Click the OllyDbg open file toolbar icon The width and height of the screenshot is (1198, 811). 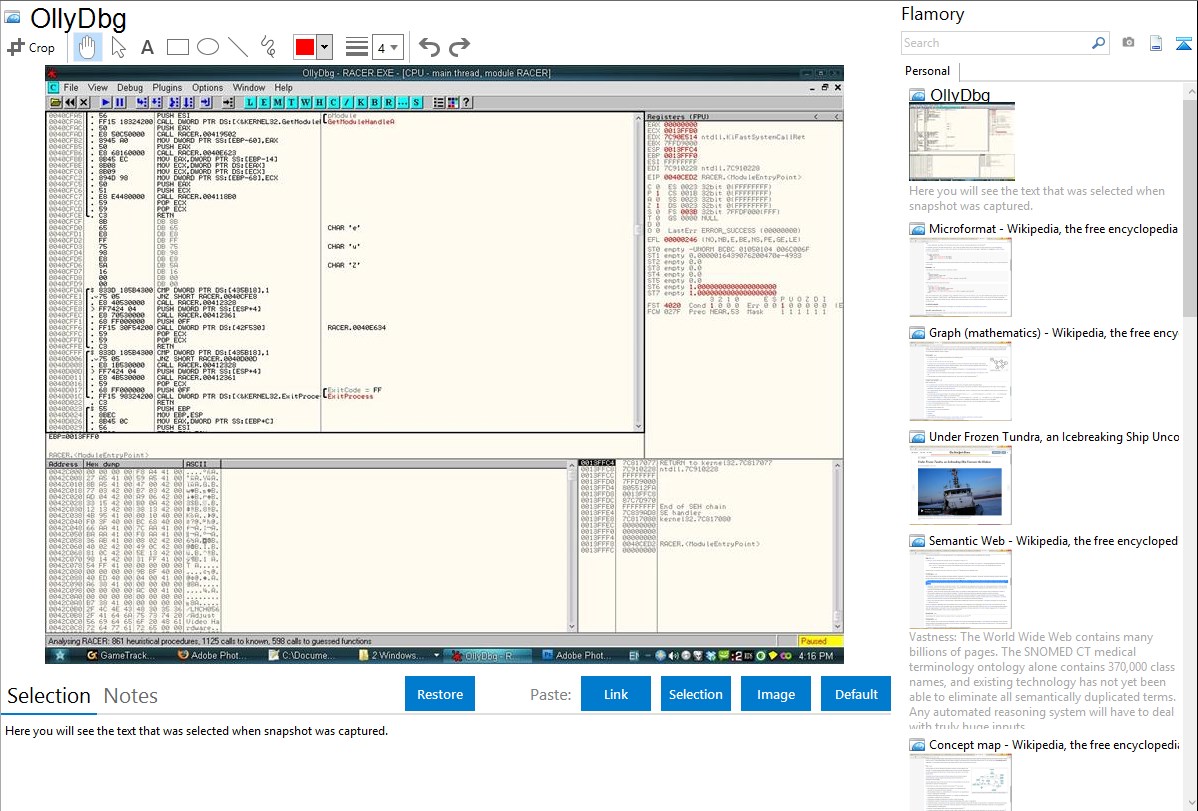tap(56, 102)
